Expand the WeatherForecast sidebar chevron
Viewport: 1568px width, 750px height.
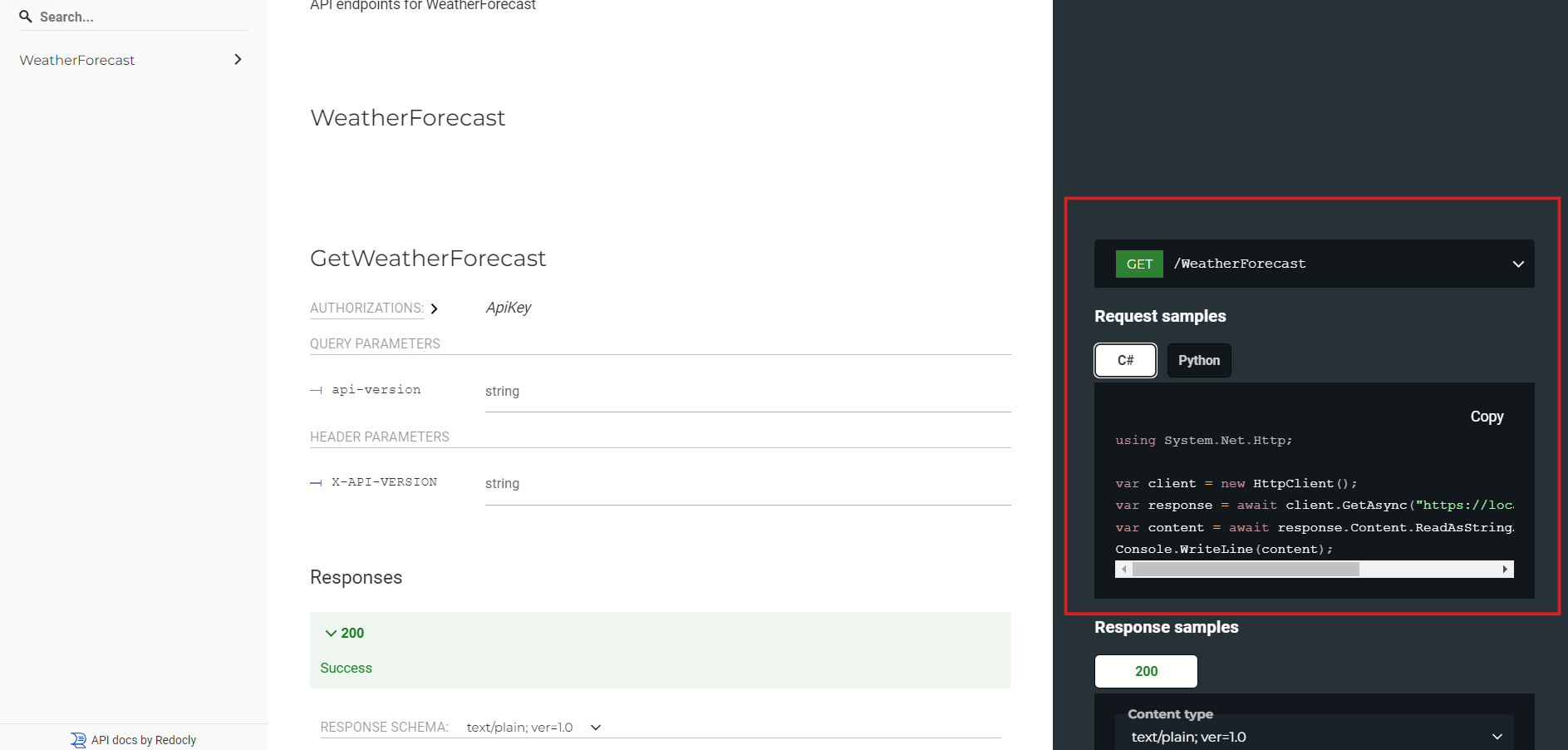(x=238, y=59)
